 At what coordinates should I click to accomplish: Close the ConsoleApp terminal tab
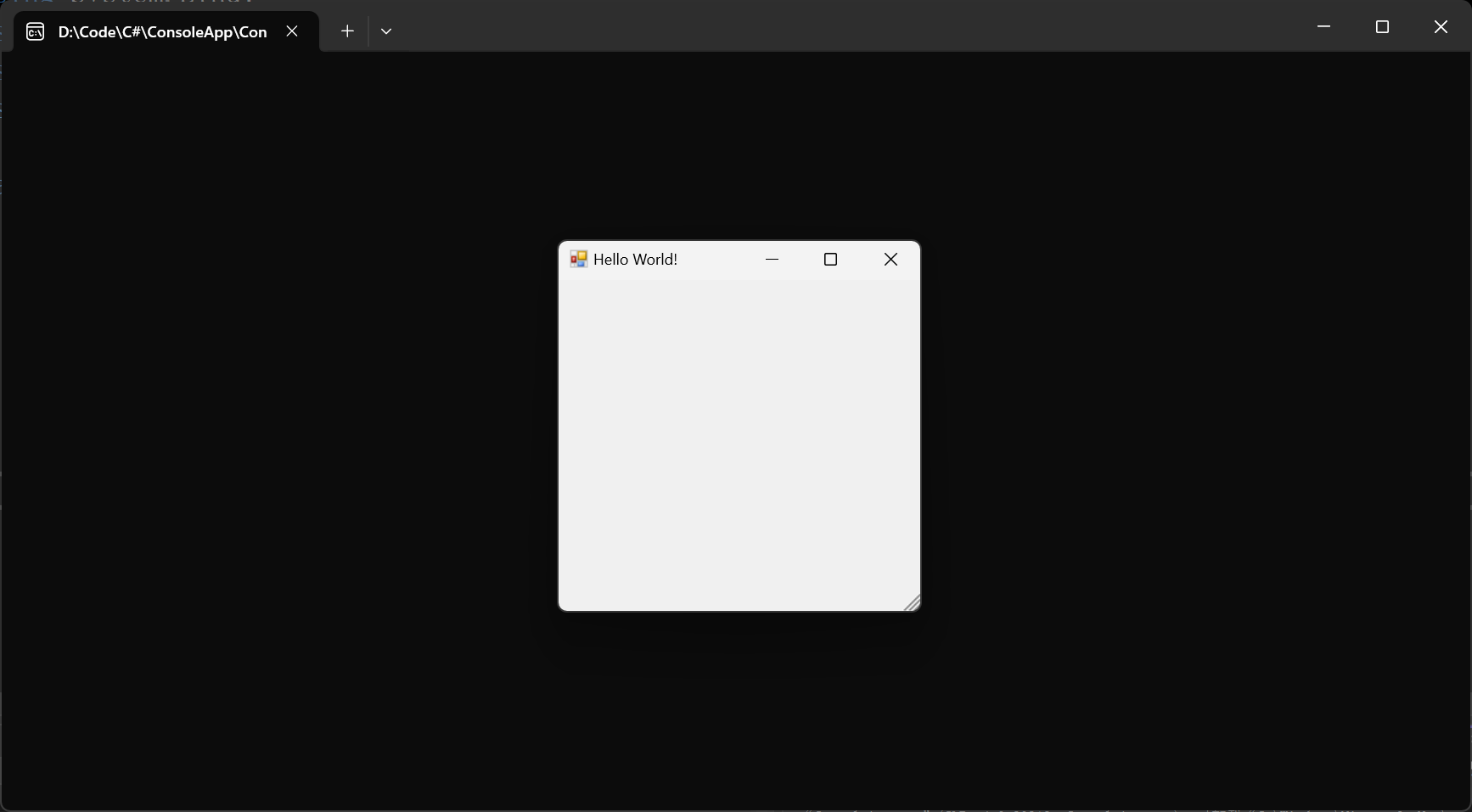coord(292,31)
